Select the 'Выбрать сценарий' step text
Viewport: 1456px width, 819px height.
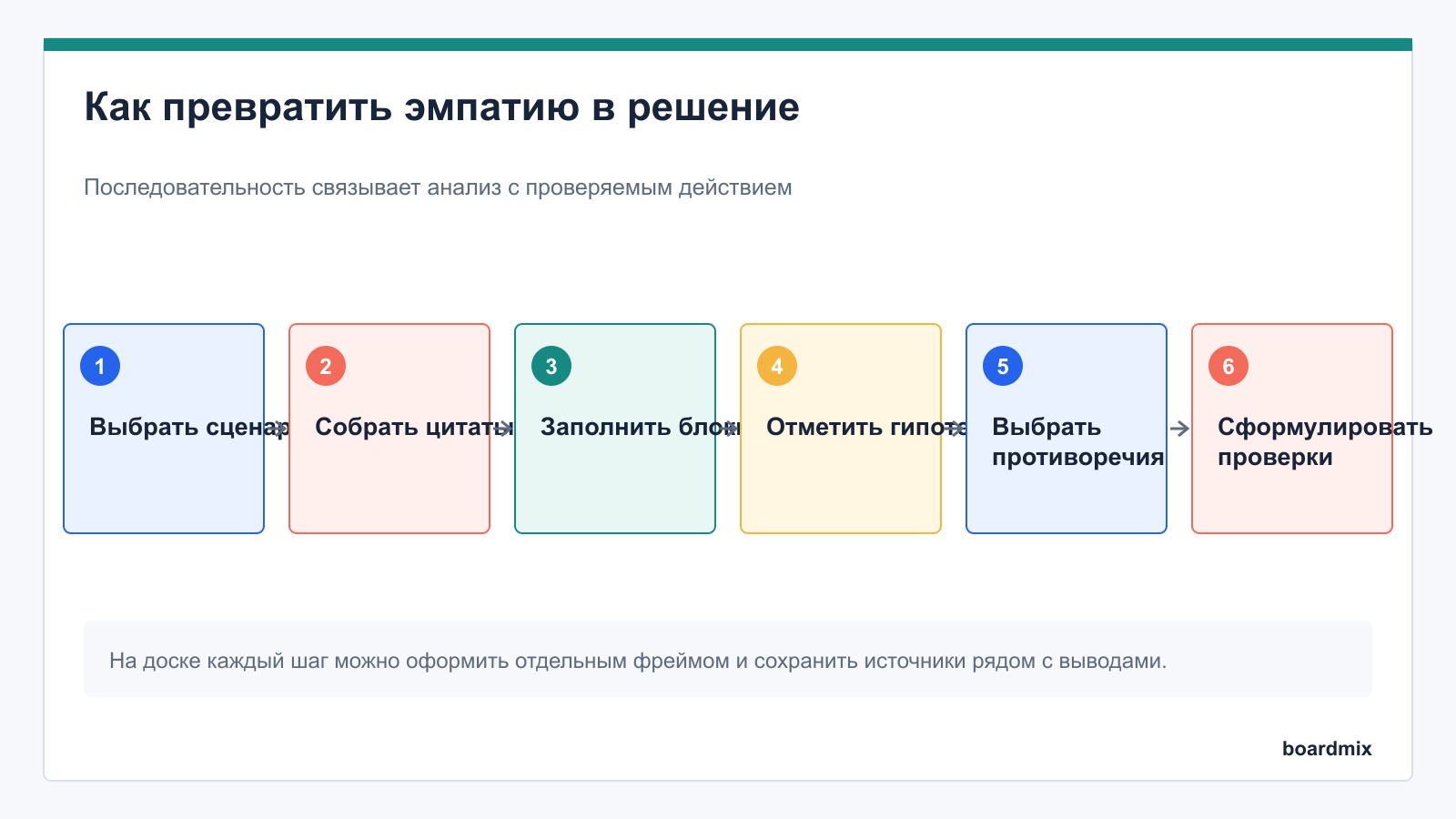tap(189, 427)
